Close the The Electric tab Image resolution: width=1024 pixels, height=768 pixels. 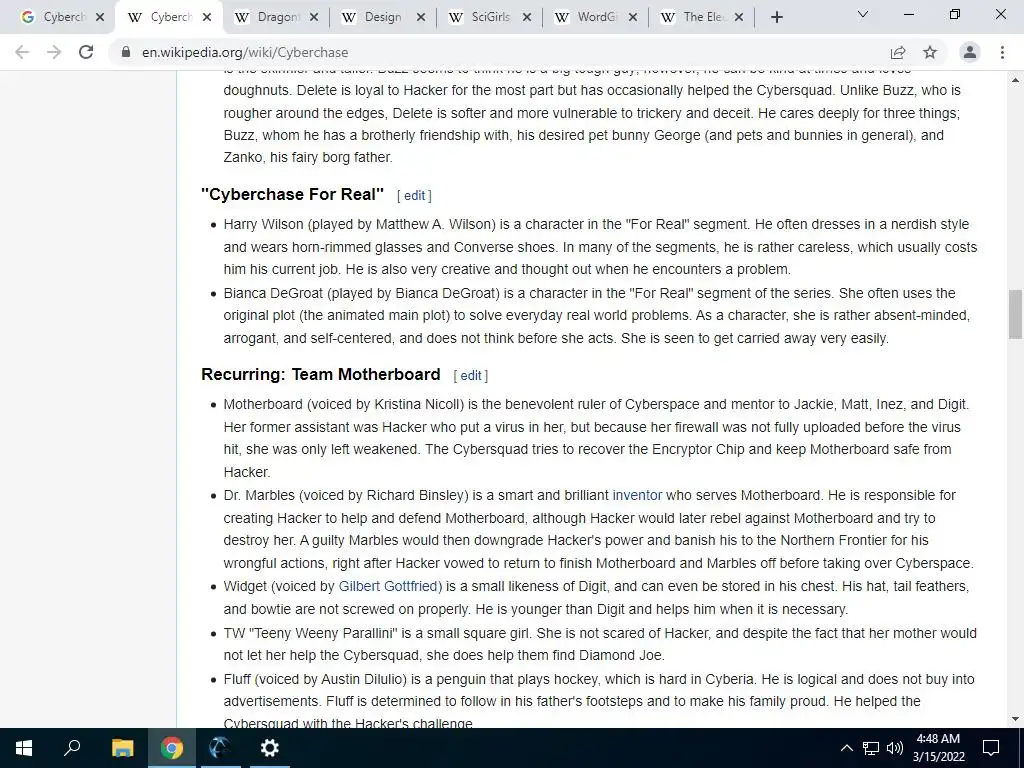[739, 18]
